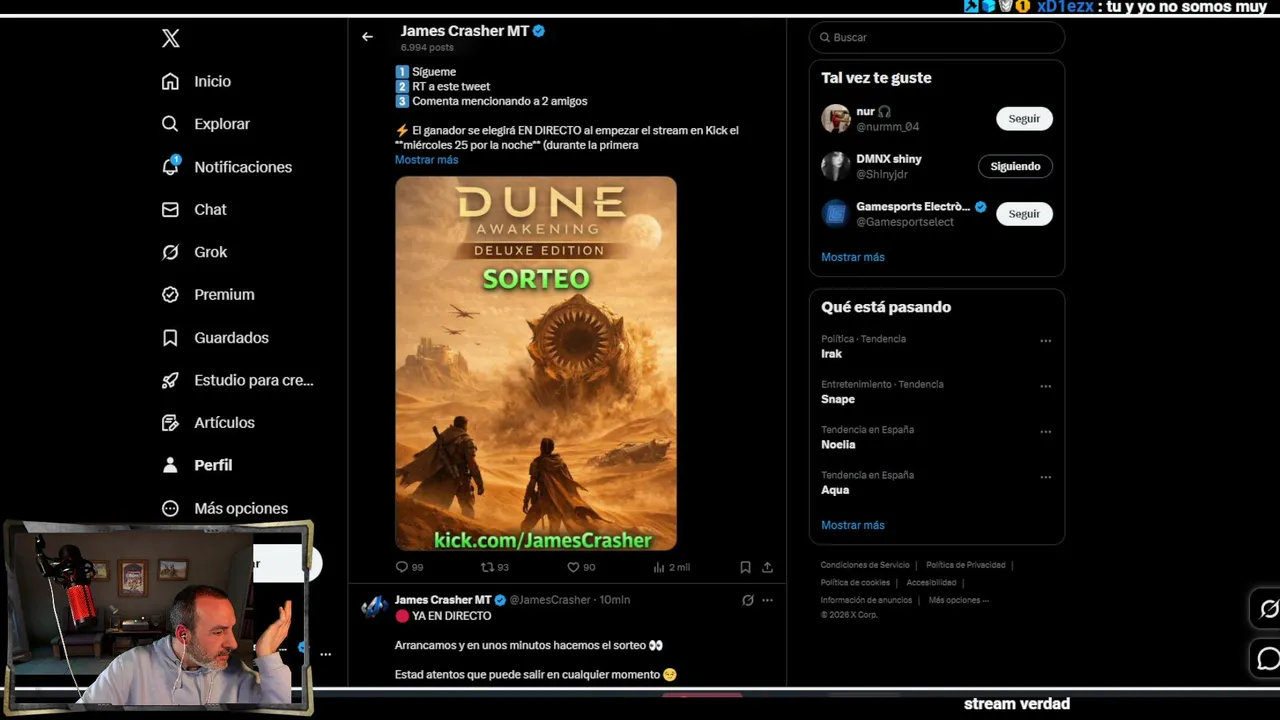Click verified badge next to James Crasher MT header
This screenshot has width=1280, height=720.
tap(539, 31)
